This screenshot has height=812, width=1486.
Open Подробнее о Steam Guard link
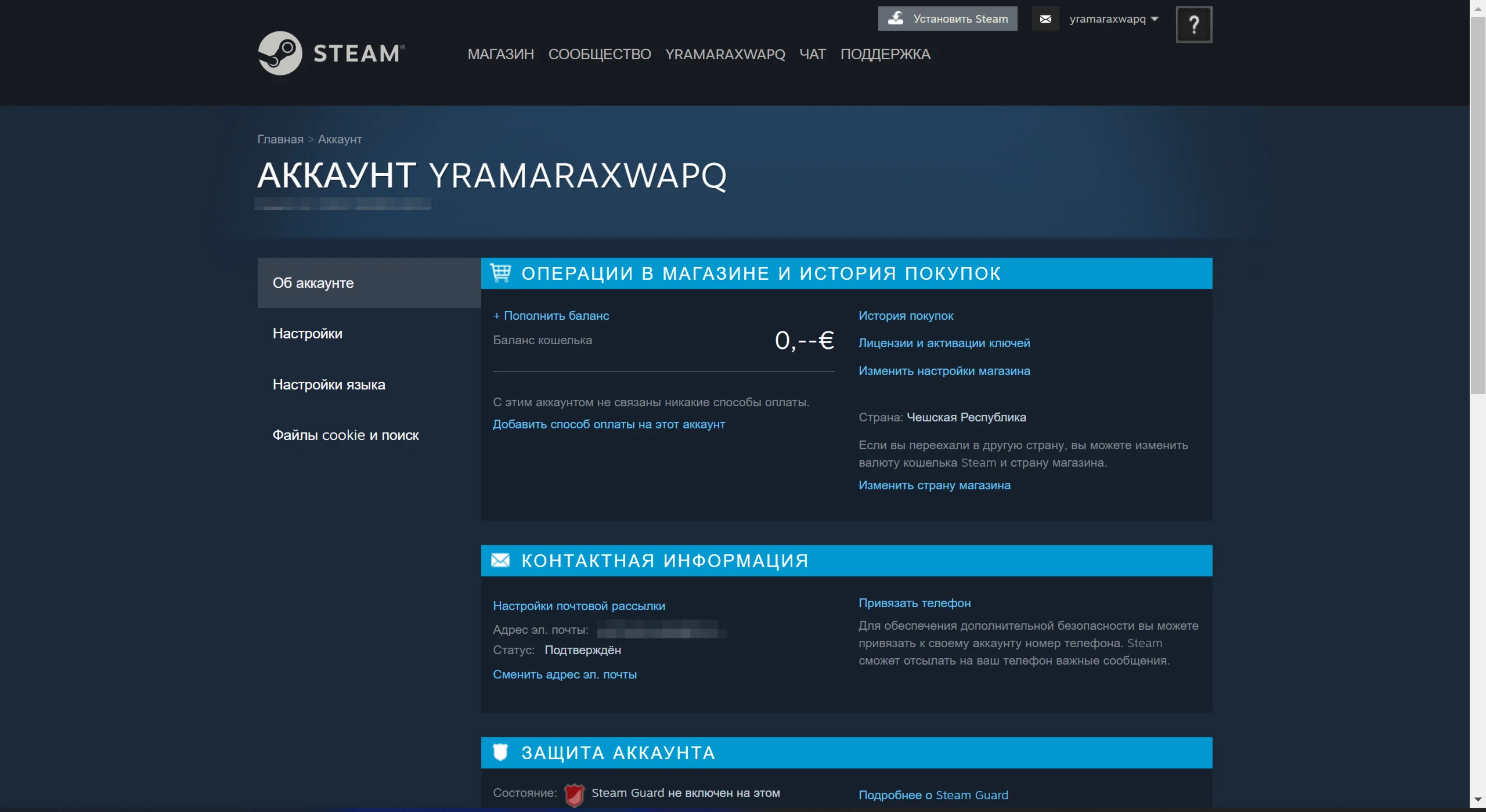[933, 795]
